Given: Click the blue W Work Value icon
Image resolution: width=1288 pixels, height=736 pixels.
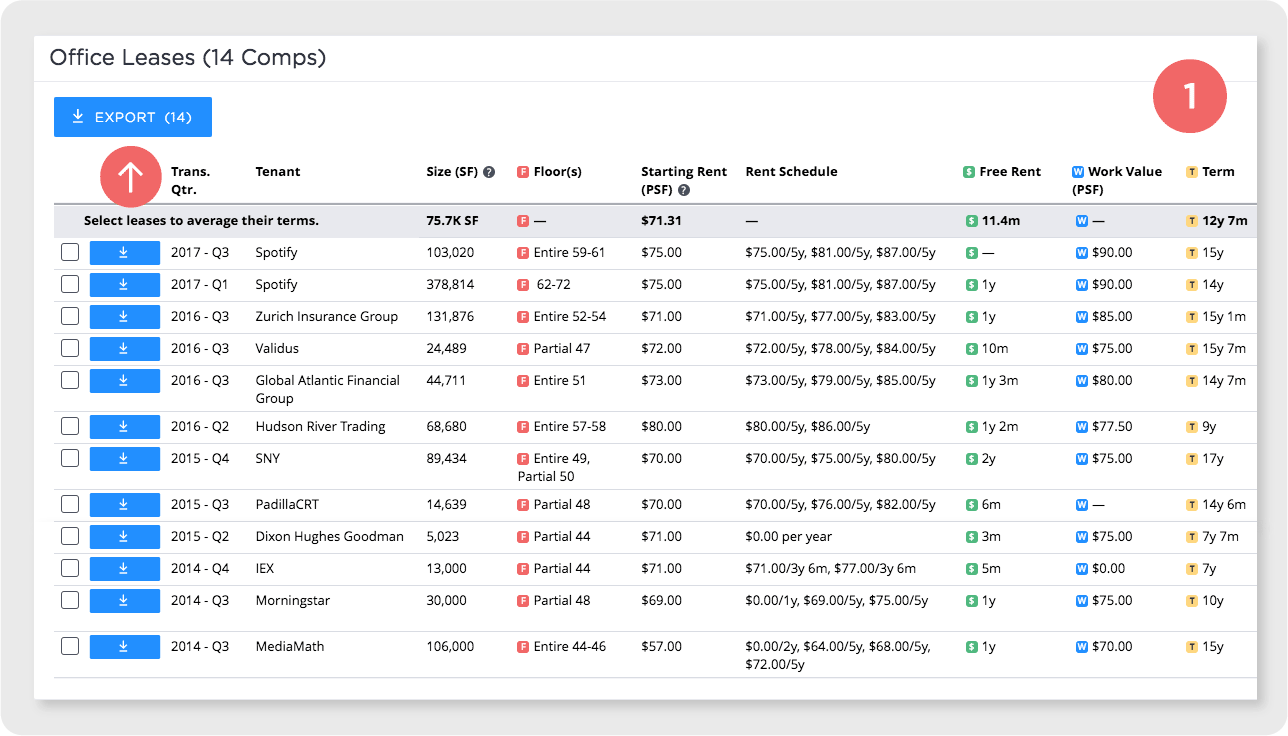Looking at the screenshot, I should pos(1079,171).
